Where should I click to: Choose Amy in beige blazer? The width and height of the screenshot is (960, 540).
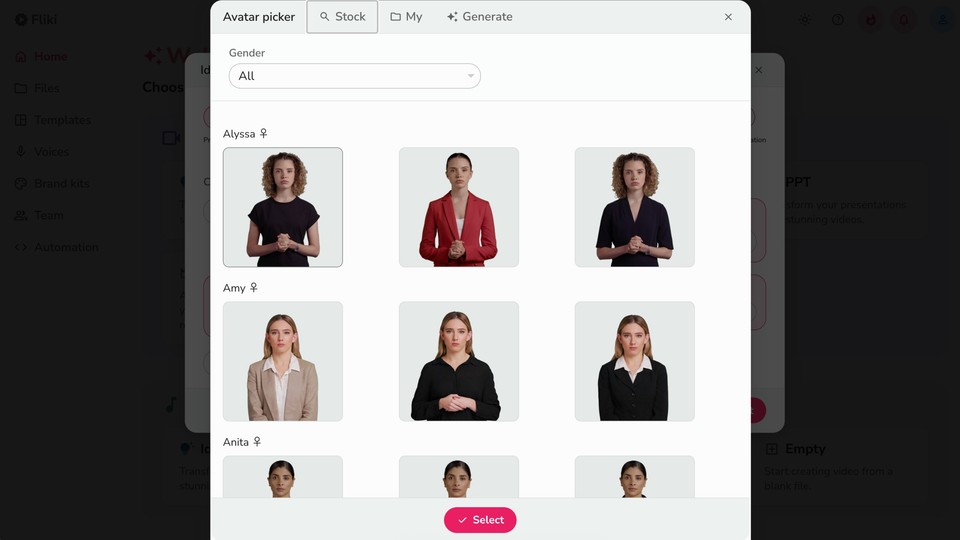tap(283, 361)
